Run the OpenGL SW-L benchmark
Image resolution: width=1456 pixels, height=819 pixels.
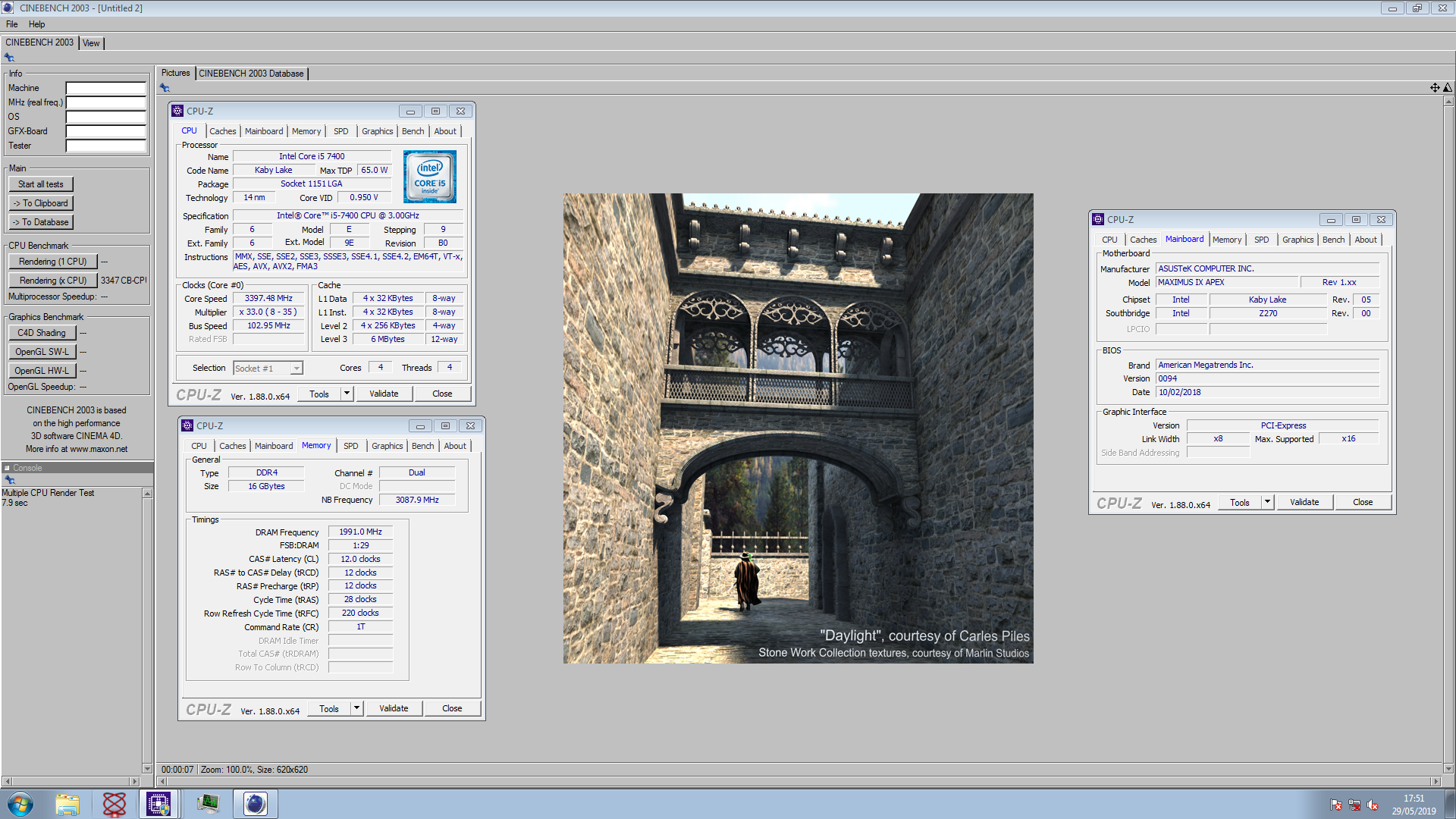(42, 352)
